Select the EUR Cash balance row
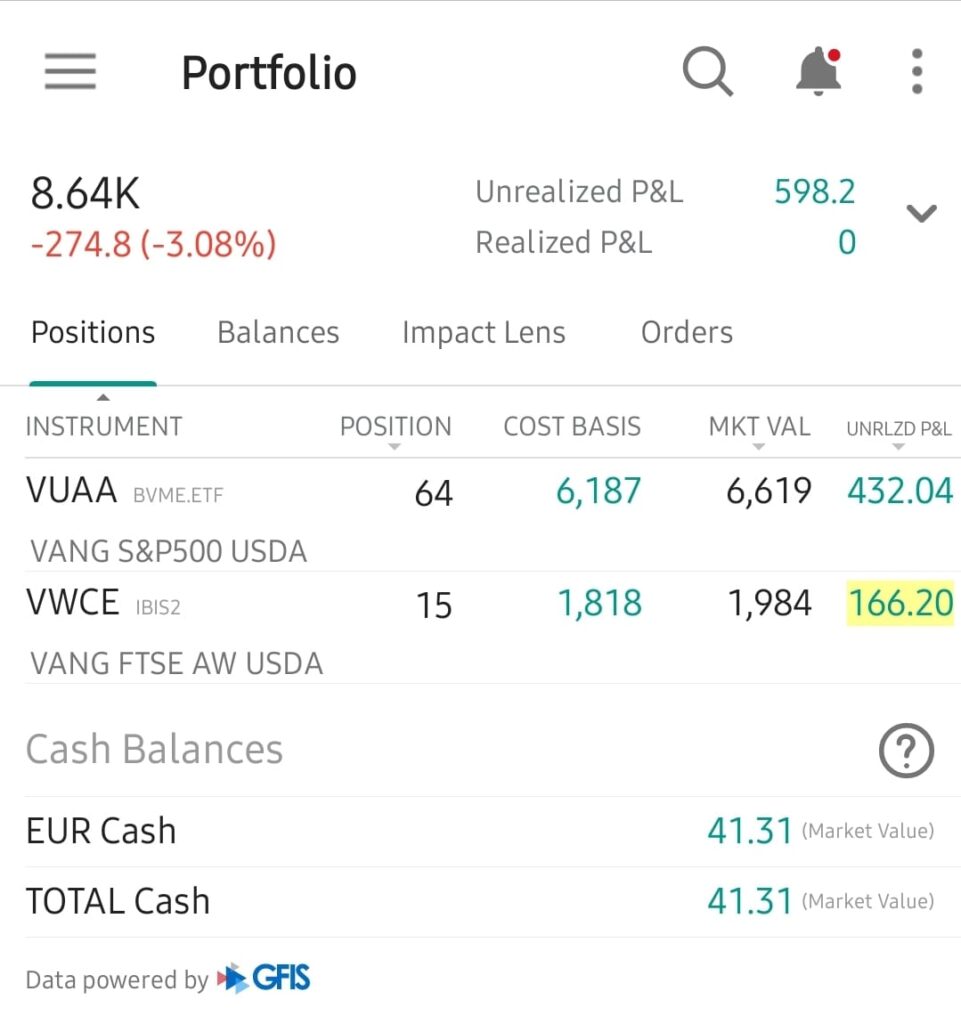 [x=480, y=831]
